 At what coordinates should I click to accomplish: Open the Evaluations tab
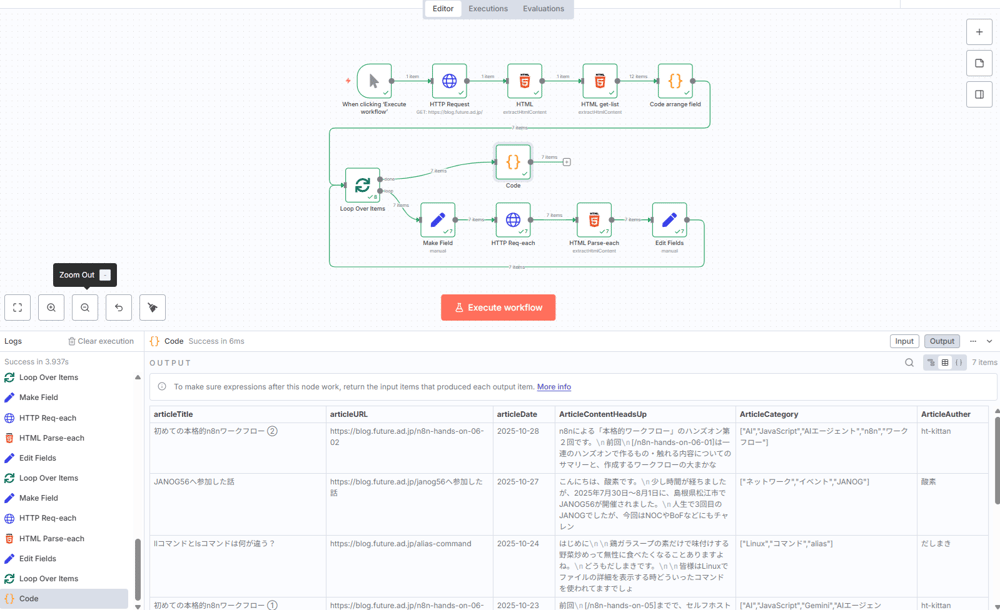[x=543, y=9]
